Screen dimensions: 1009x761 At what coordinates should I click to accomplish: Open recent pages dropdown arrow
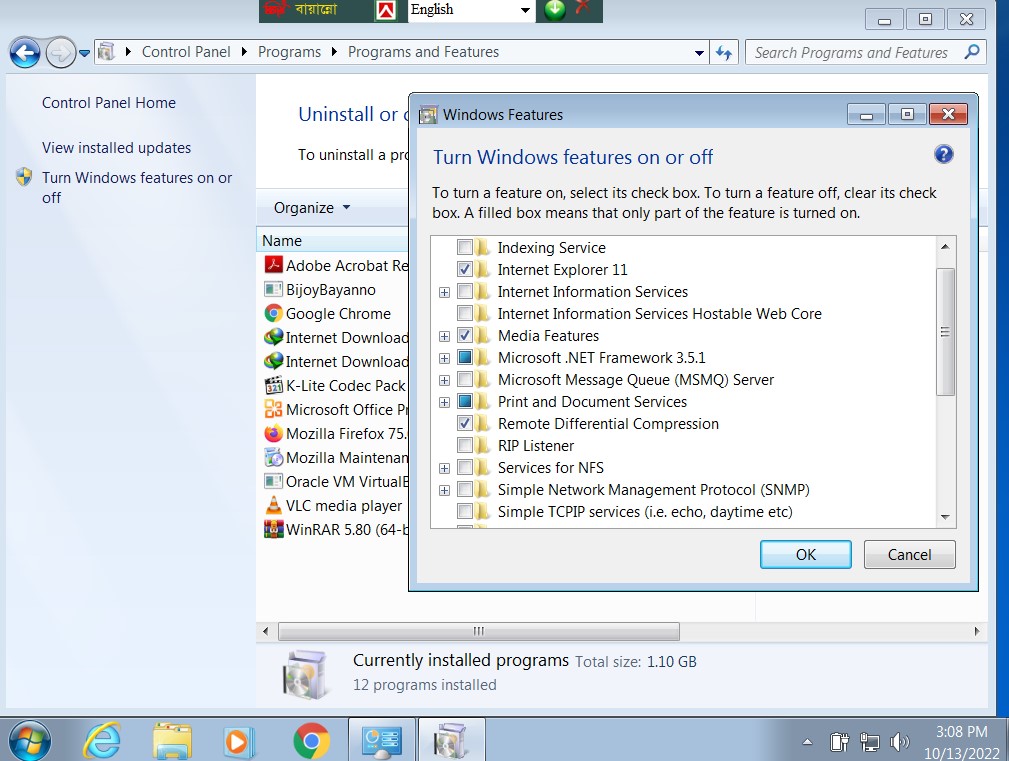84,53
